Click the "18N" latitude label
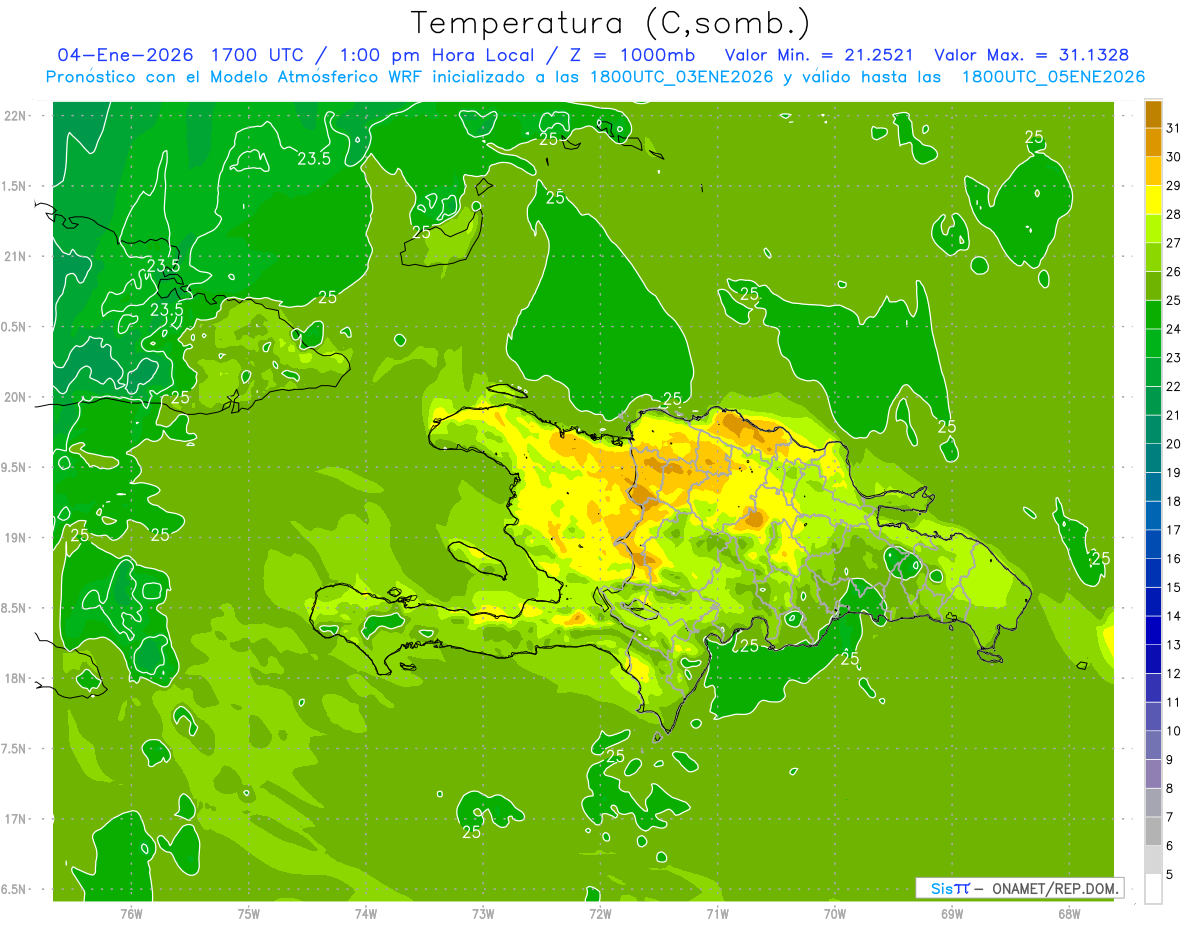1200x927 pixels. click(14, 678)
